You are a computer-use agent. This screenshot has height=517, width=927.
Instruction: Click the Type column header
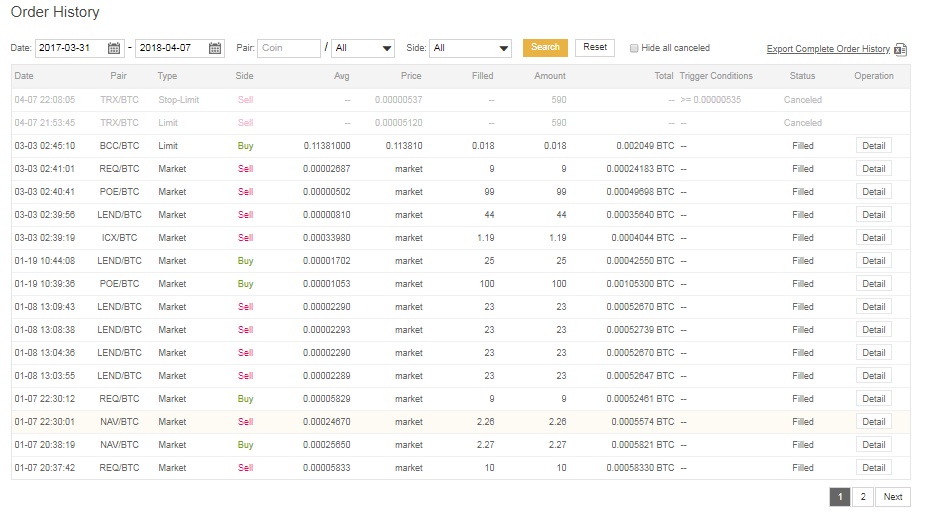[x=167, y=76]
